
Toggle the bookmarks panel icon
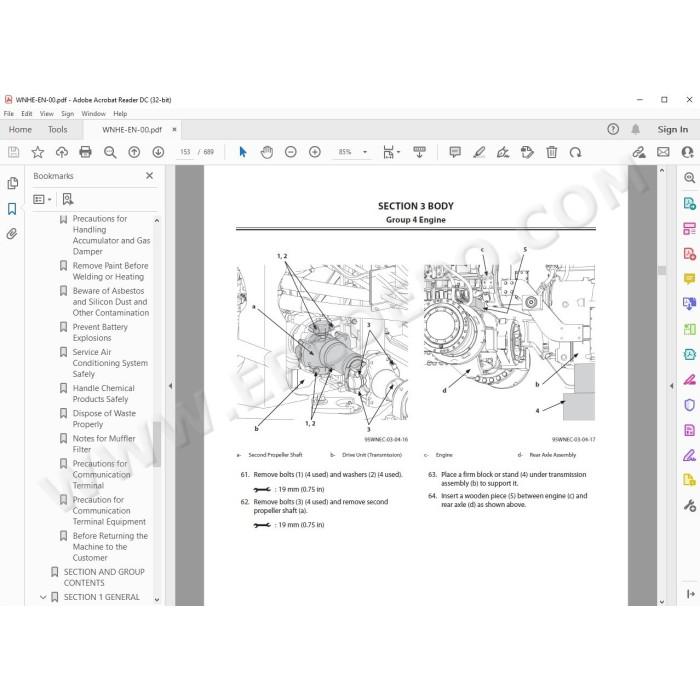click(12, 208)
